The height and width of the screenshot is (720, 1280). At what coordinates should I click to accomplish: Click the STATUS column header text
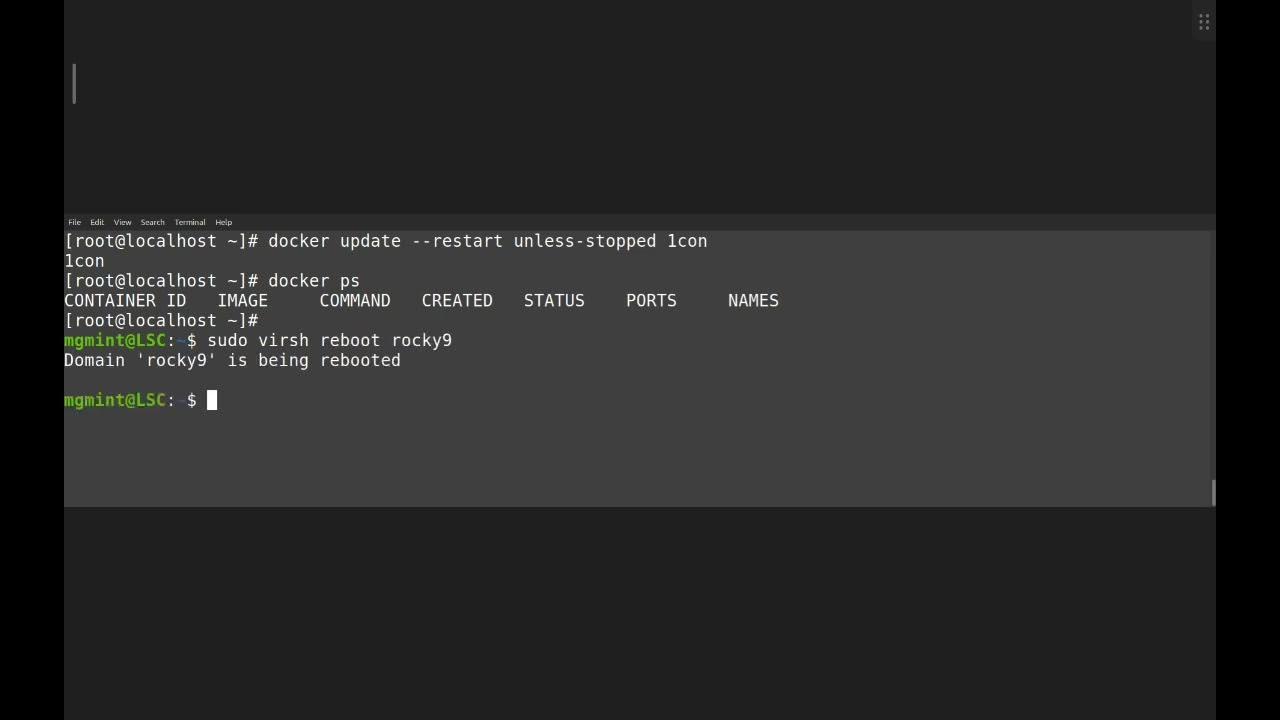pyautogui.click(x=554, y=301)
